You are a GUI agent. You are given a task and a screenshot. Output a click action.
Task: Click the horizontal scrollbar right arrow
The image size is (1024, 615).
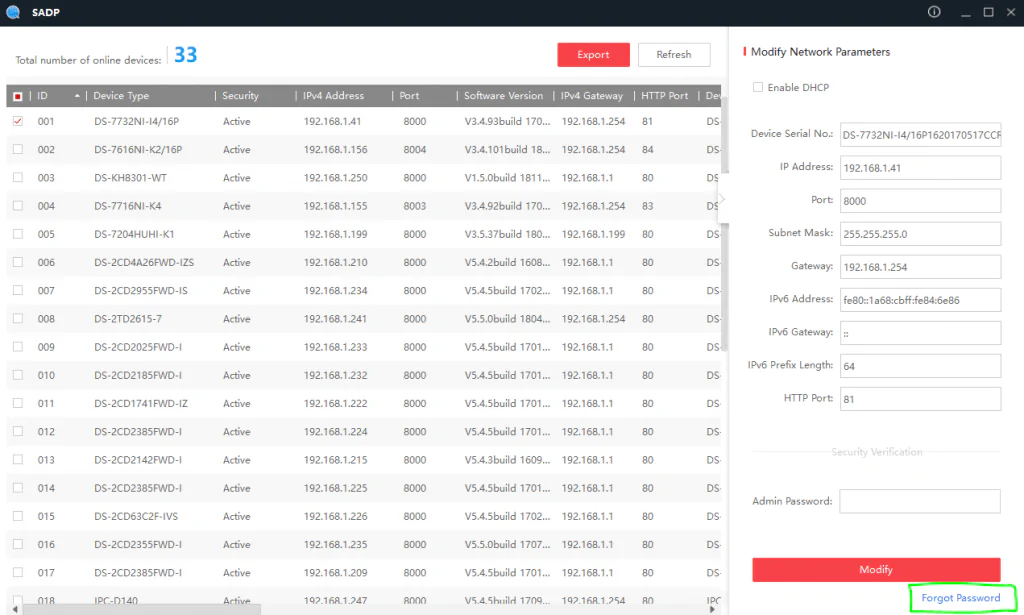coord(712,610)
